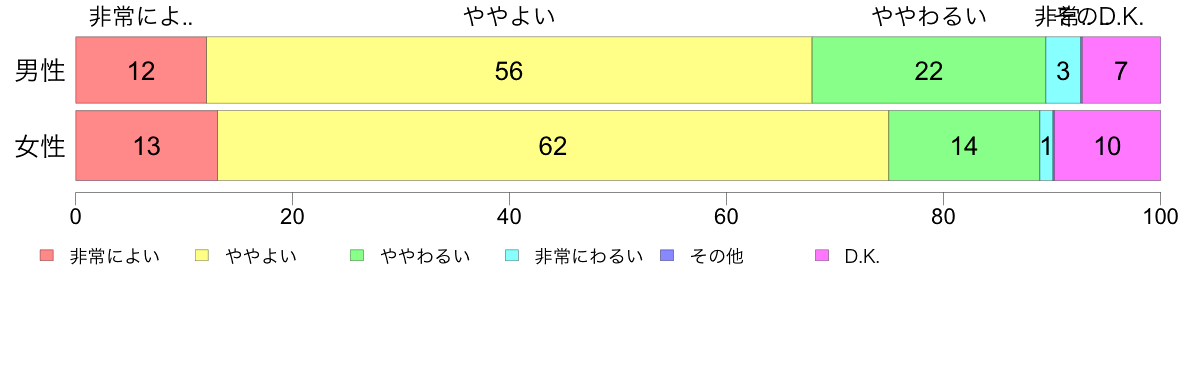This screenshot has width=1188, height=368.
Task: Click the 60 tick on the axis
Action: coord(727,216)
